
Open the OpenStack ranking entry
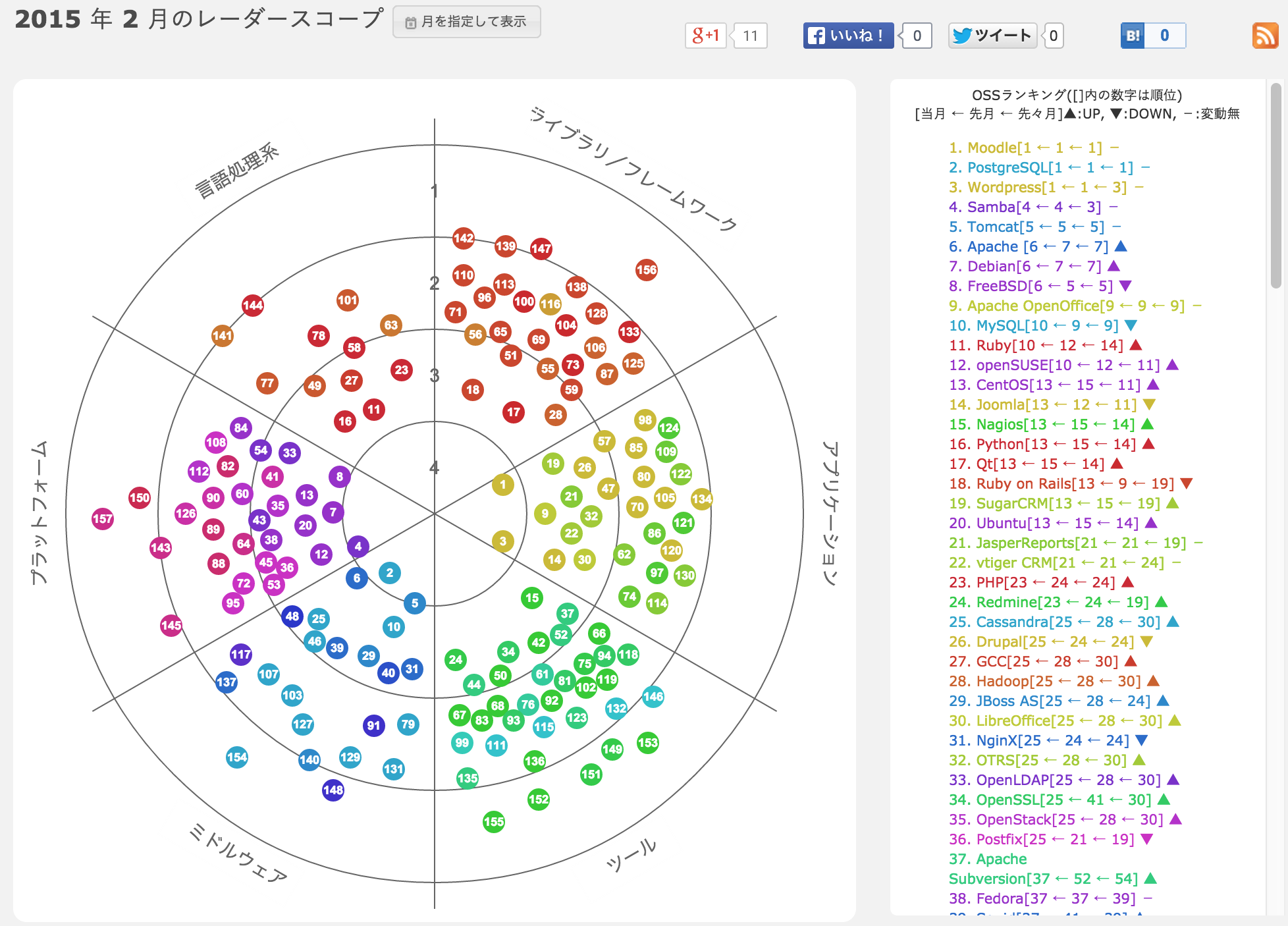1013,819
